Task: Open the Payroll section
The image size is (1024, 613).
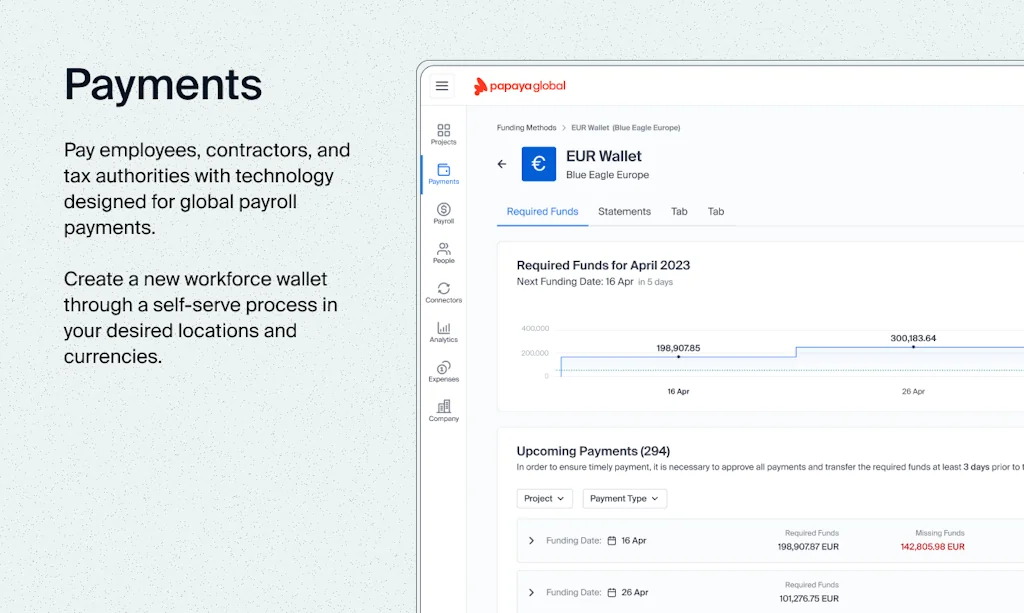Action: (x=442, y=212)
